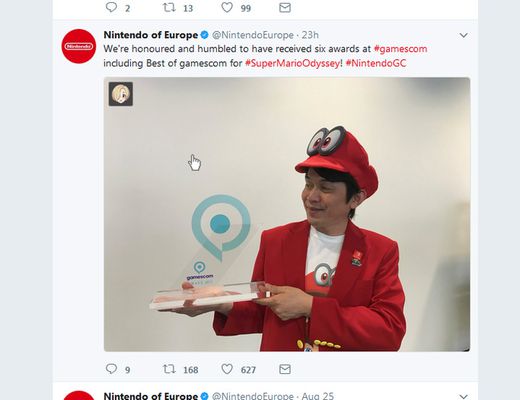Open the #NintendoGC hashtag link
Image resolution: width=520 pixels, height=400 pixels.
click(x=376, y=63)
